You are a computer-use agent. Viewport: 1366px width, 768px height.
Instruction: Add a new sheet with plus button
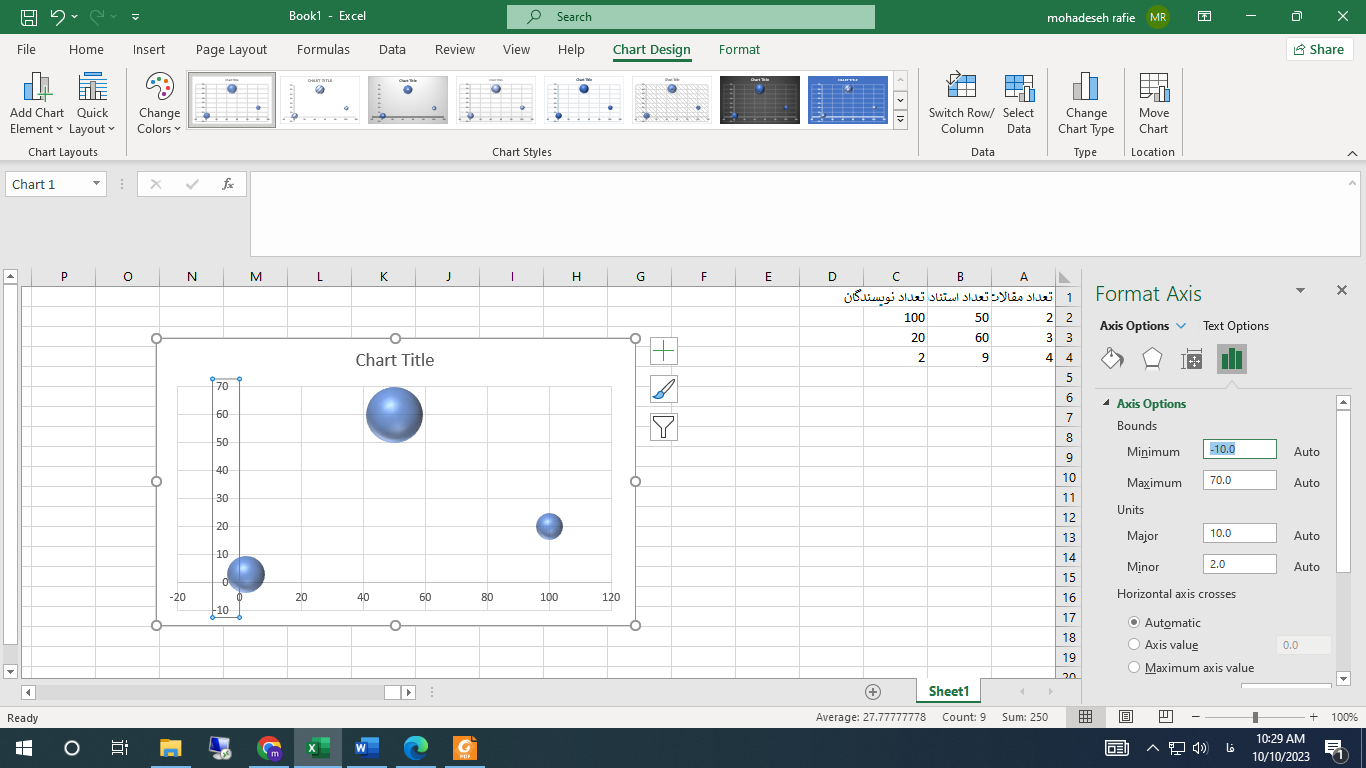(x=873, y=692)
